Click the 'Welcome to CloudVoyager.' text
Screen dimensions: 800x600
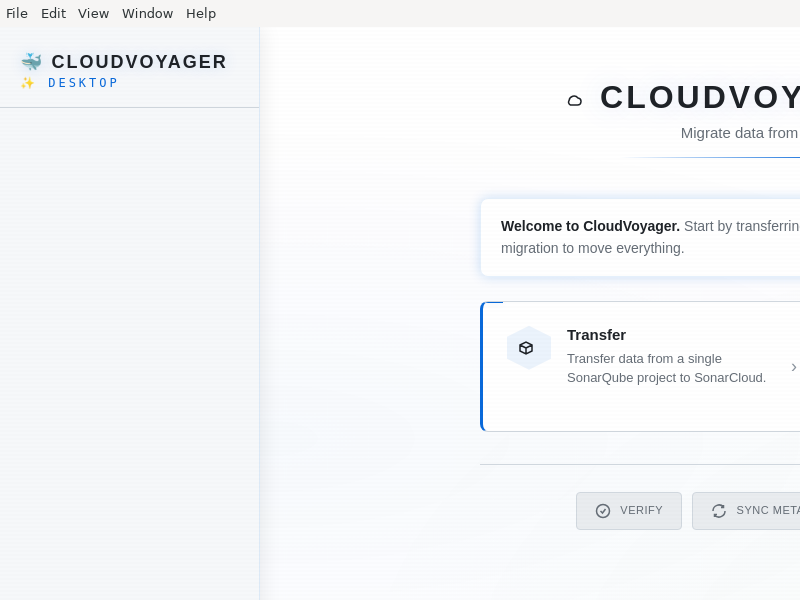point(590,226)
